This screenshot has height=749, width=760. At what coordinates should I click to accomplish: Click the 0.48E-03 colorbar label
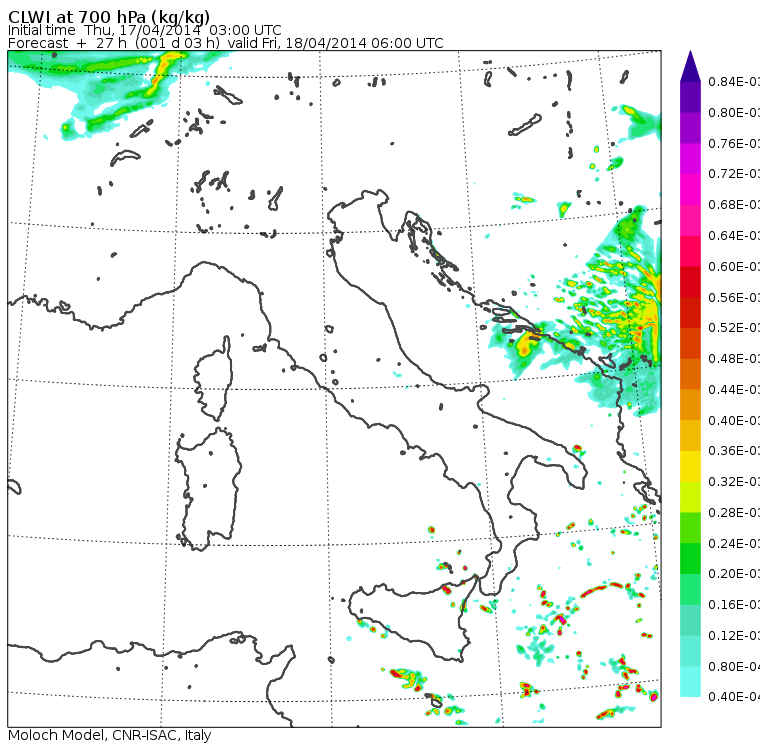coord(734,359)
